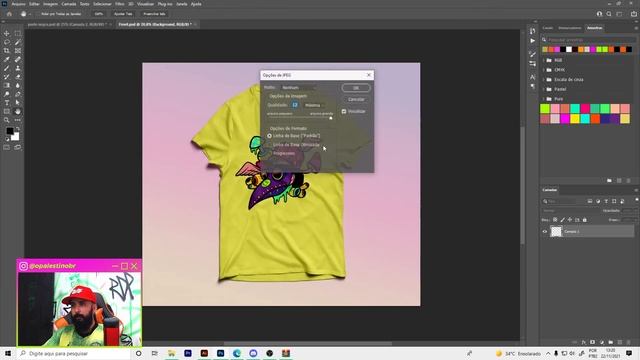640x360 pixels.
Task: Select the Frame tool
Action: click(18, 51)
